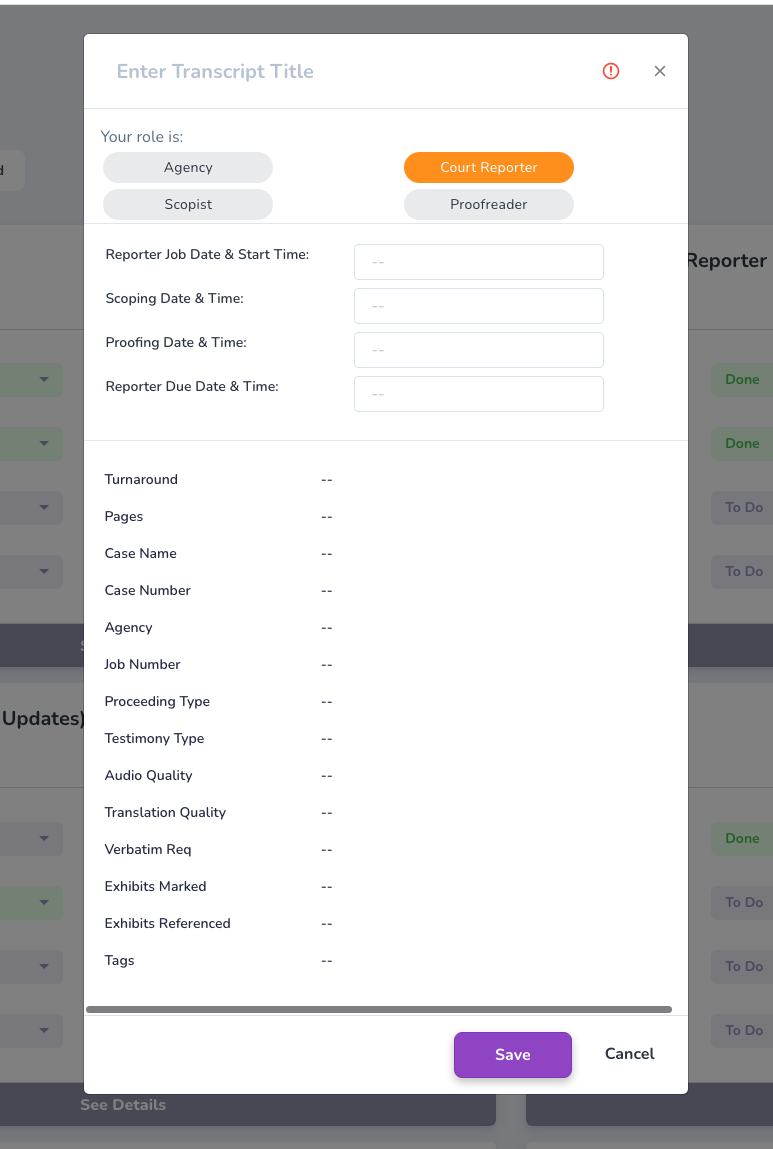Close the transcript dialog with X
The image size is (773, 1149).
pos(660,71)
